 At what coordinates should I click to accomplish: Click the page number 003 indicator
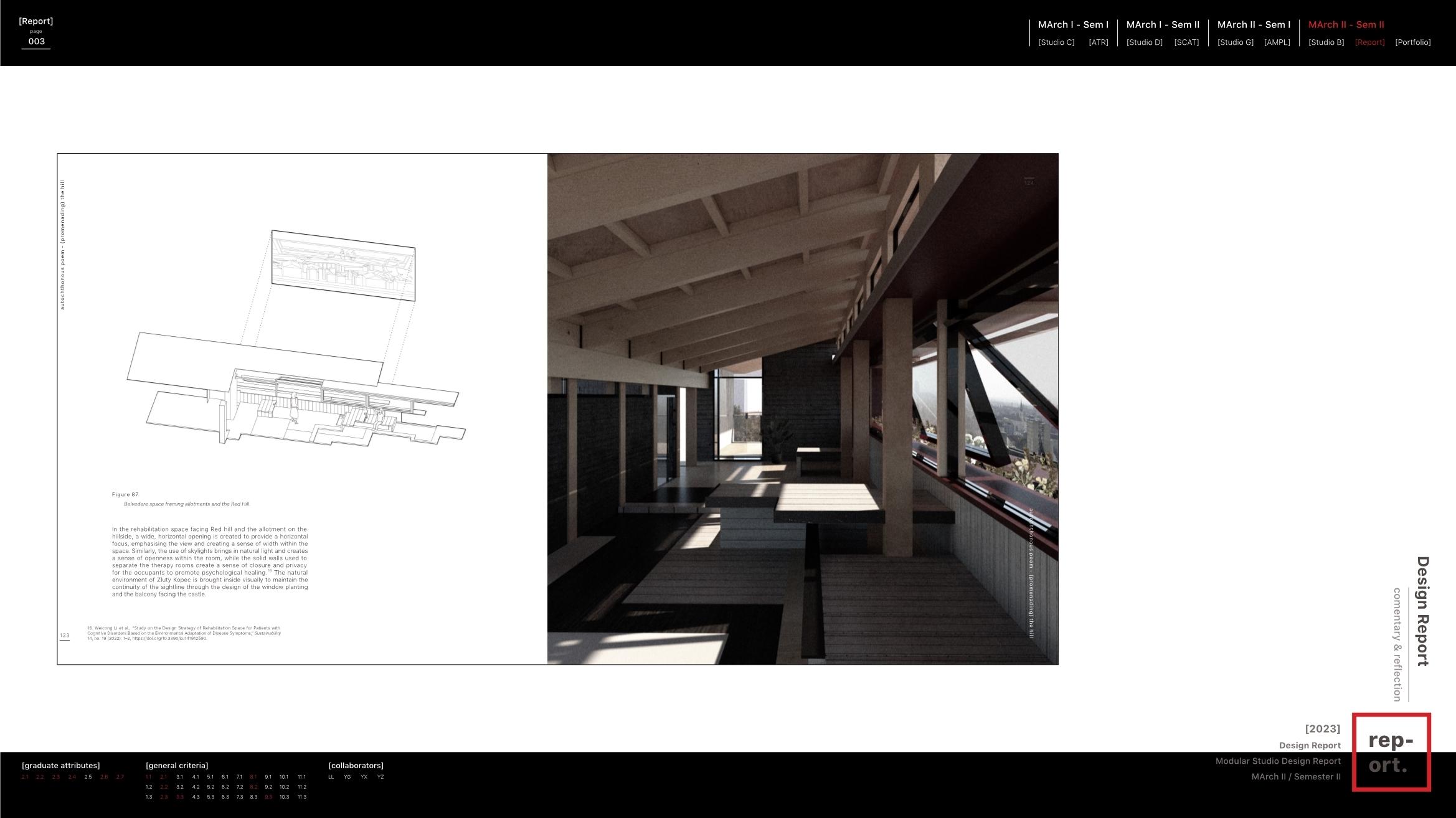(36, 42)
